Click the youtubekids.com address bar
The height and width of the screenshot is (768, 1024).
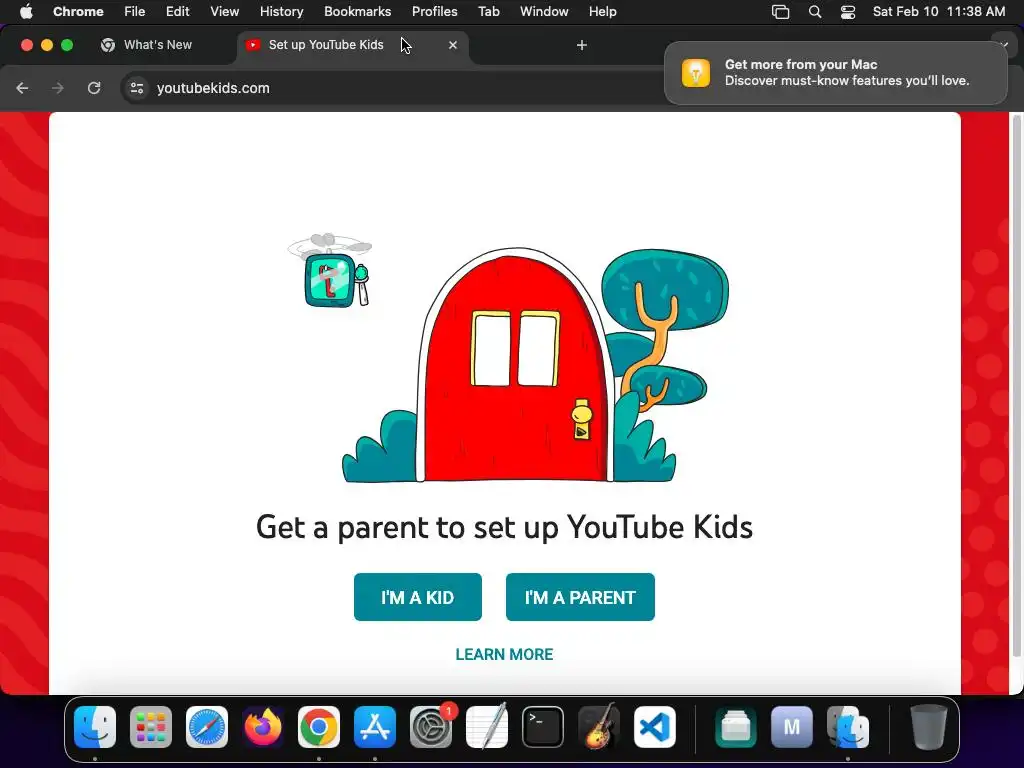click(x=392, y=88)
